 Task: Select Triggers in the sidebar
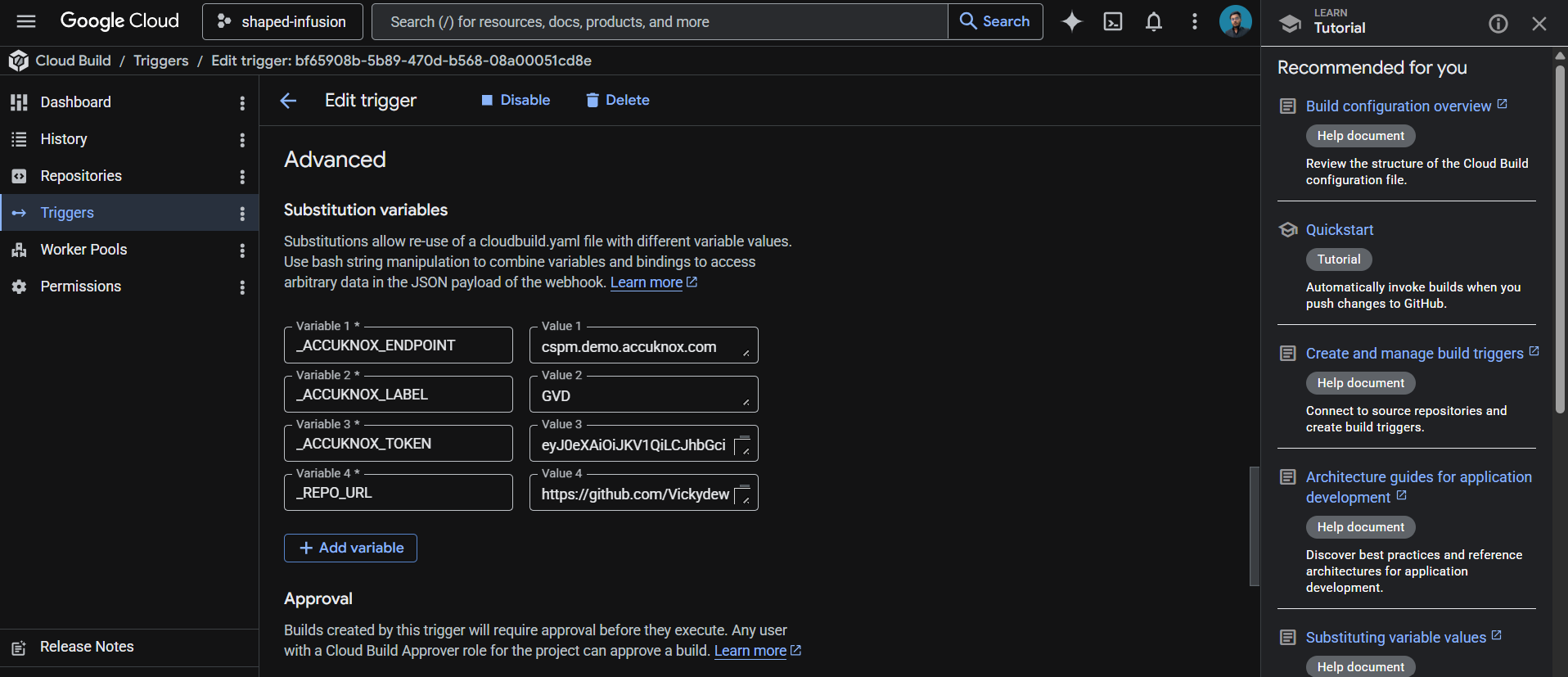click(129, 213)
